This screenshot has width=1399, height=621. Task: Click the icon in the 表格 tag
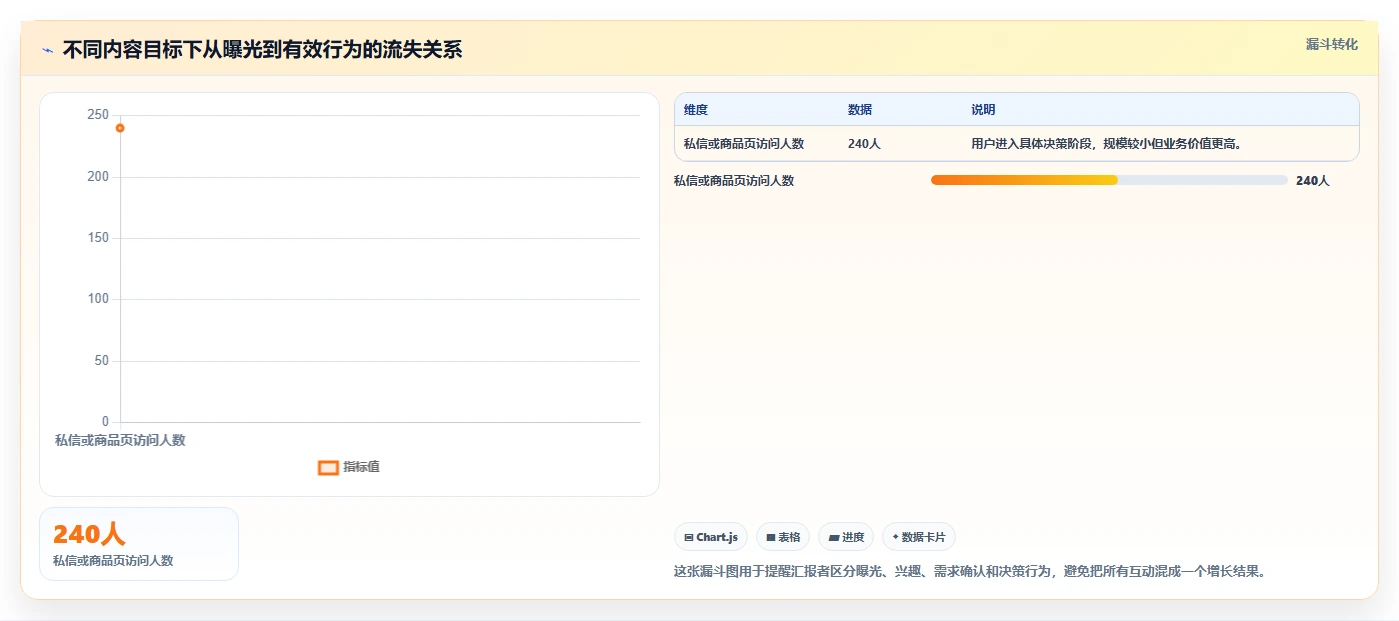(x=771, y=538)
